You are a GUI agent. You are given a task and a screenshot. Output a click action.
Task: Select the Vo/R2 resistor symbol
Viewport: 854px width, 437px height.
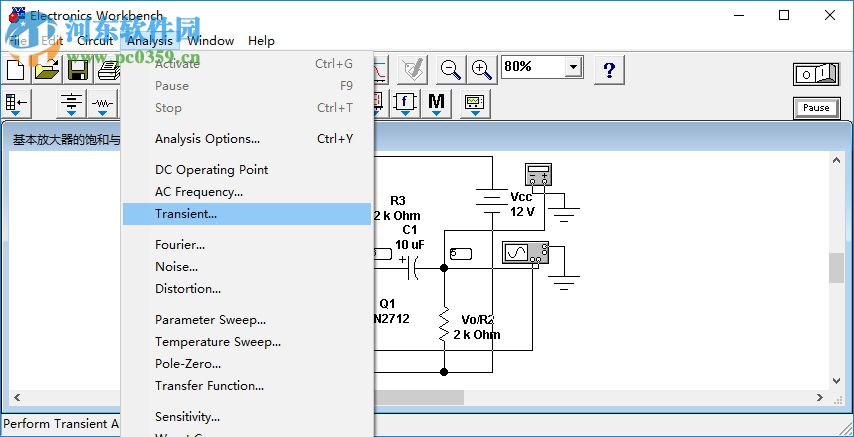pyautogui.click(x=444, y=324)
